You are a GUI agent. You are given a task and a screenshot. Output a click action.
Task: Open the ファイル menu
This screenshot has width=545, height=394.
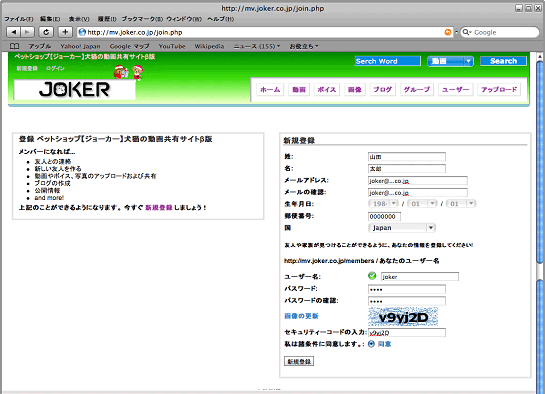click(x=19, y=19)
